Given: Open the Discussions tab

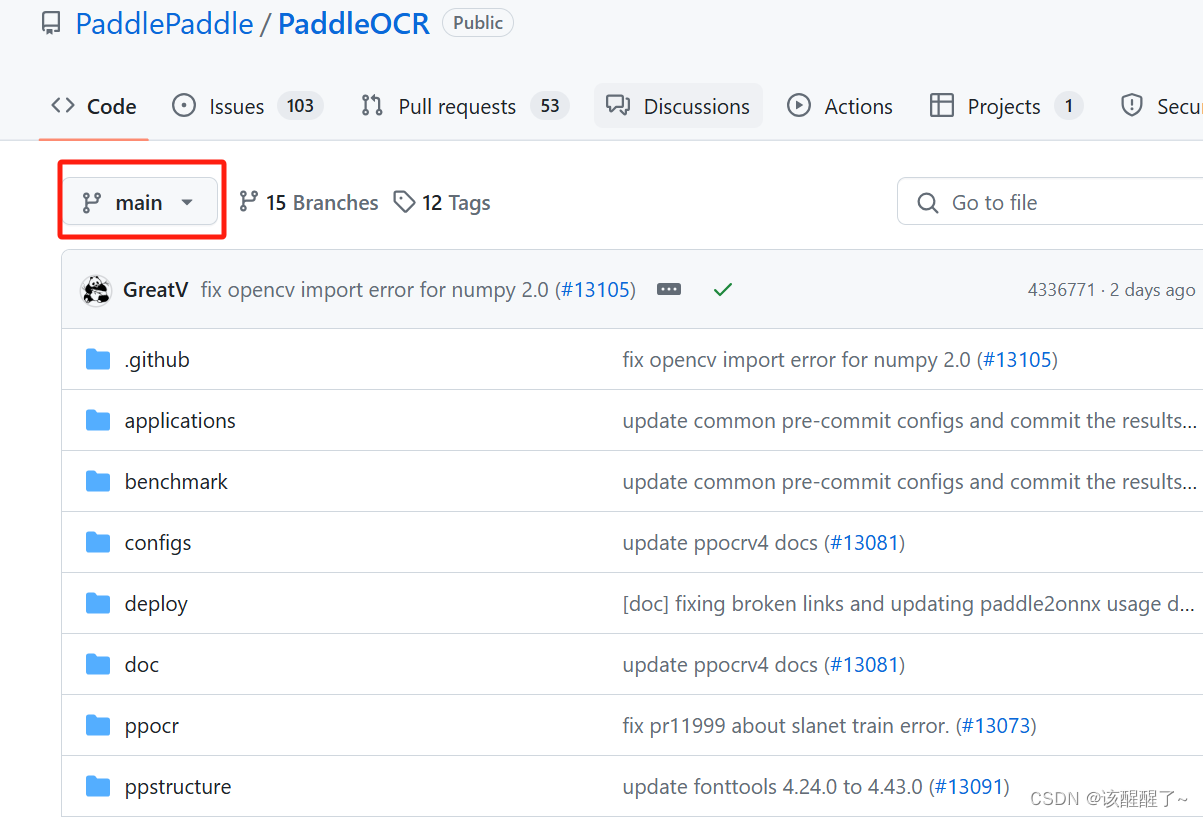Looking at the screenshot, I should pyautogui.click(x=678, y=106).
